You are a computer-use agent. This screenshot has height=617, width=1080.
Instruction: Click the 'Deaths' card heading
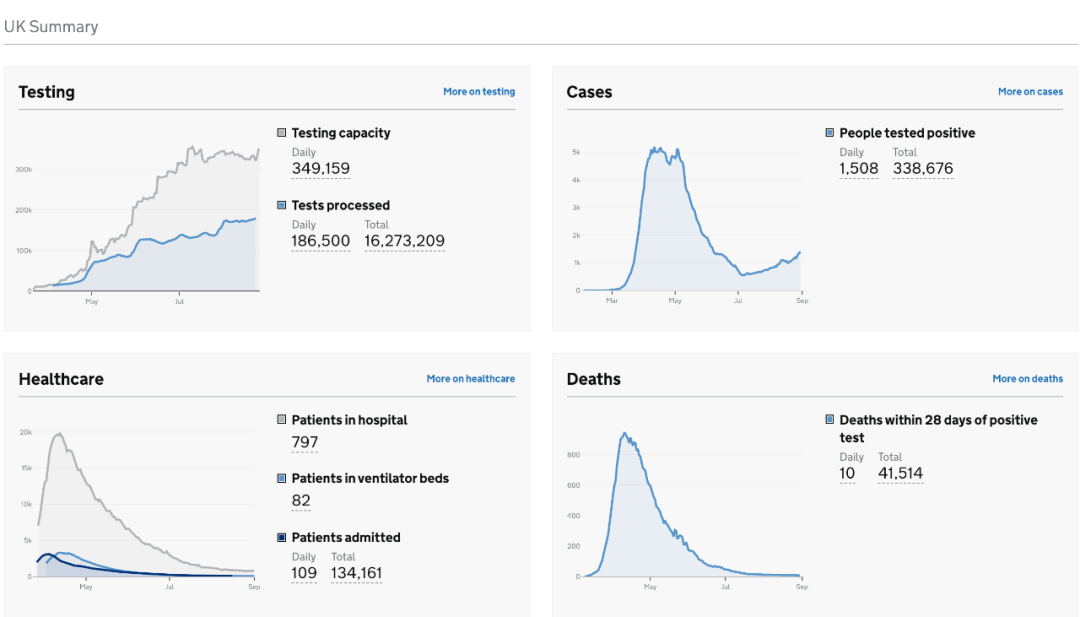pyautogui.click(x=594, y=379)
